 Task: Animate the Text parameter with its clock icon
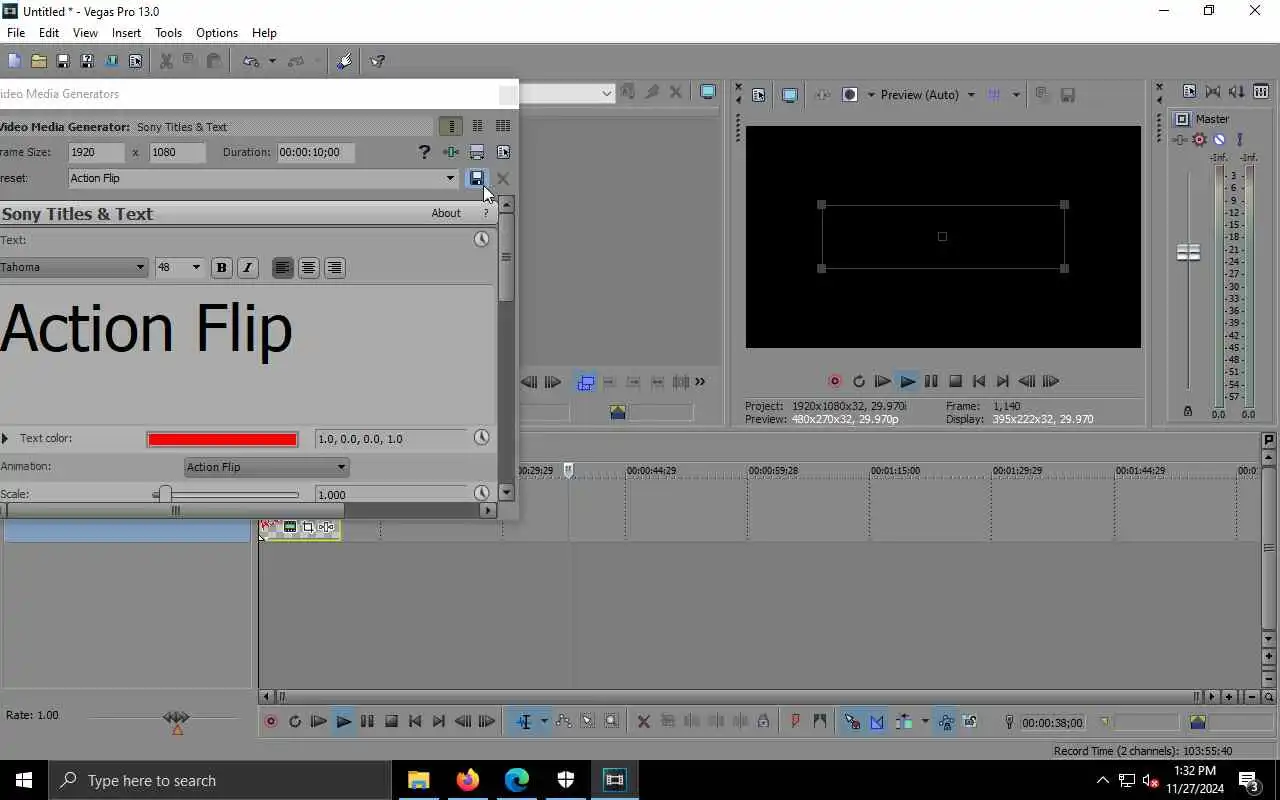(481, 239)
